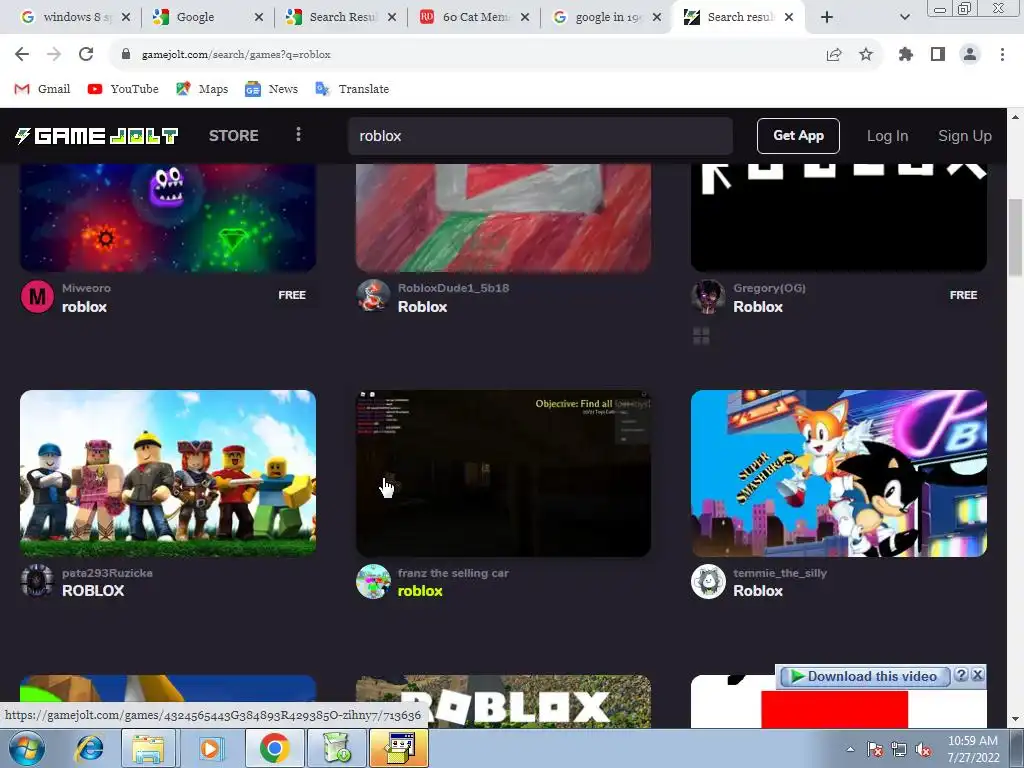The width and height of the screenshot is (1024, 768).
Task: Close the '60 Cat Mem' tab
Action: tap(525, 17)
